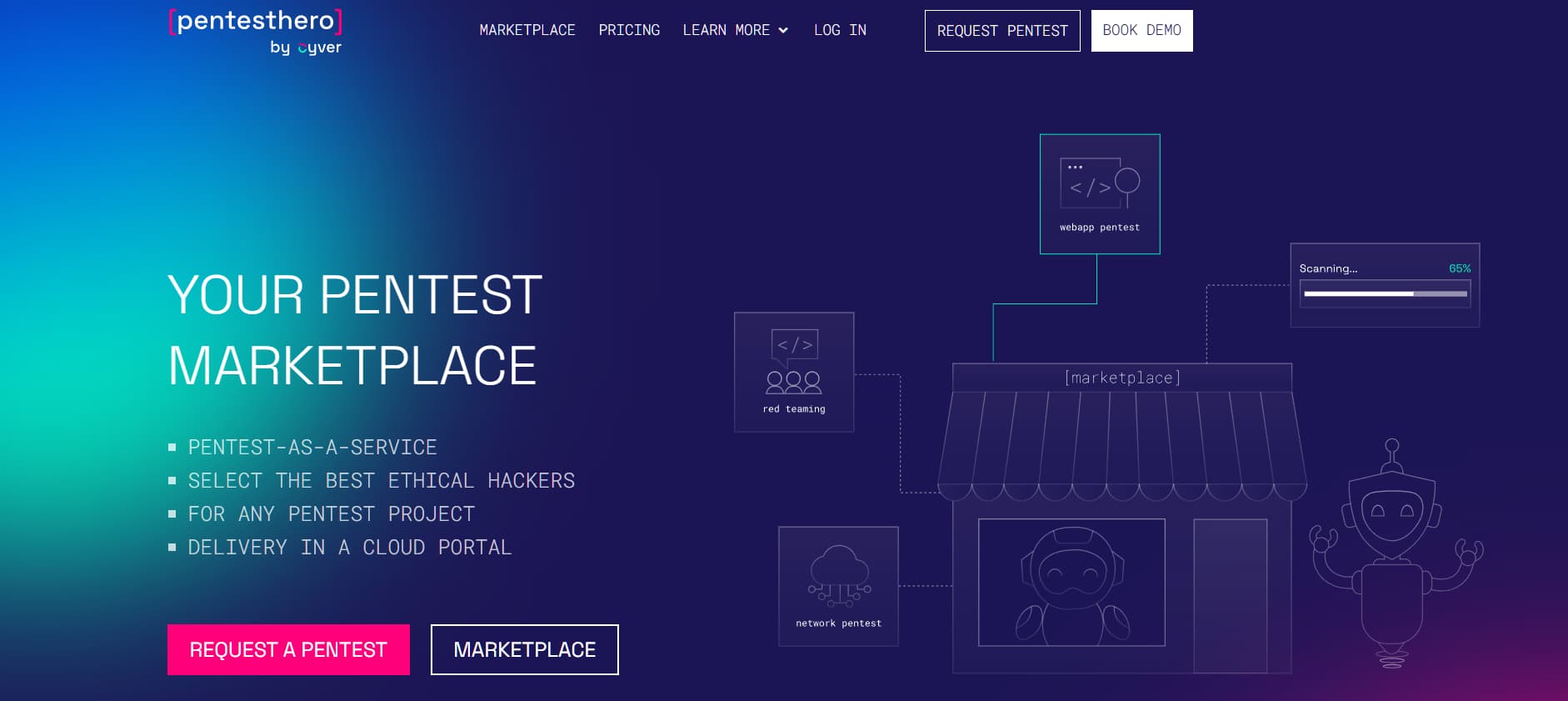Click the marketplace shop door
Screen dimensions: 1568x701
point(1231,595)
